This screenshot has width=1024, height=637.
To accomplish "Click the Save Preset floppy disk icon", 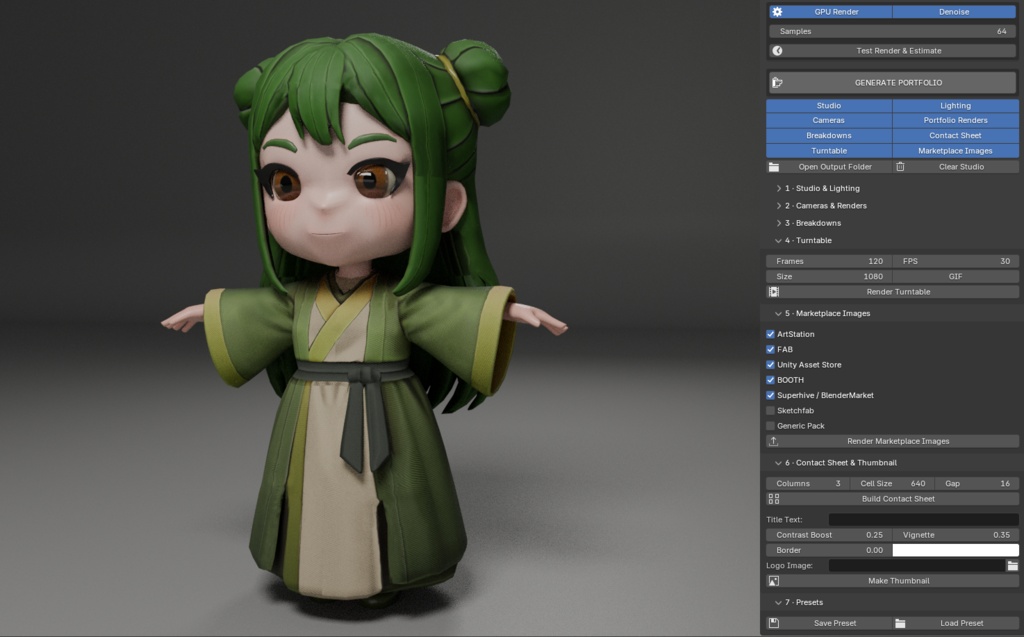I will tap(774, 623).
